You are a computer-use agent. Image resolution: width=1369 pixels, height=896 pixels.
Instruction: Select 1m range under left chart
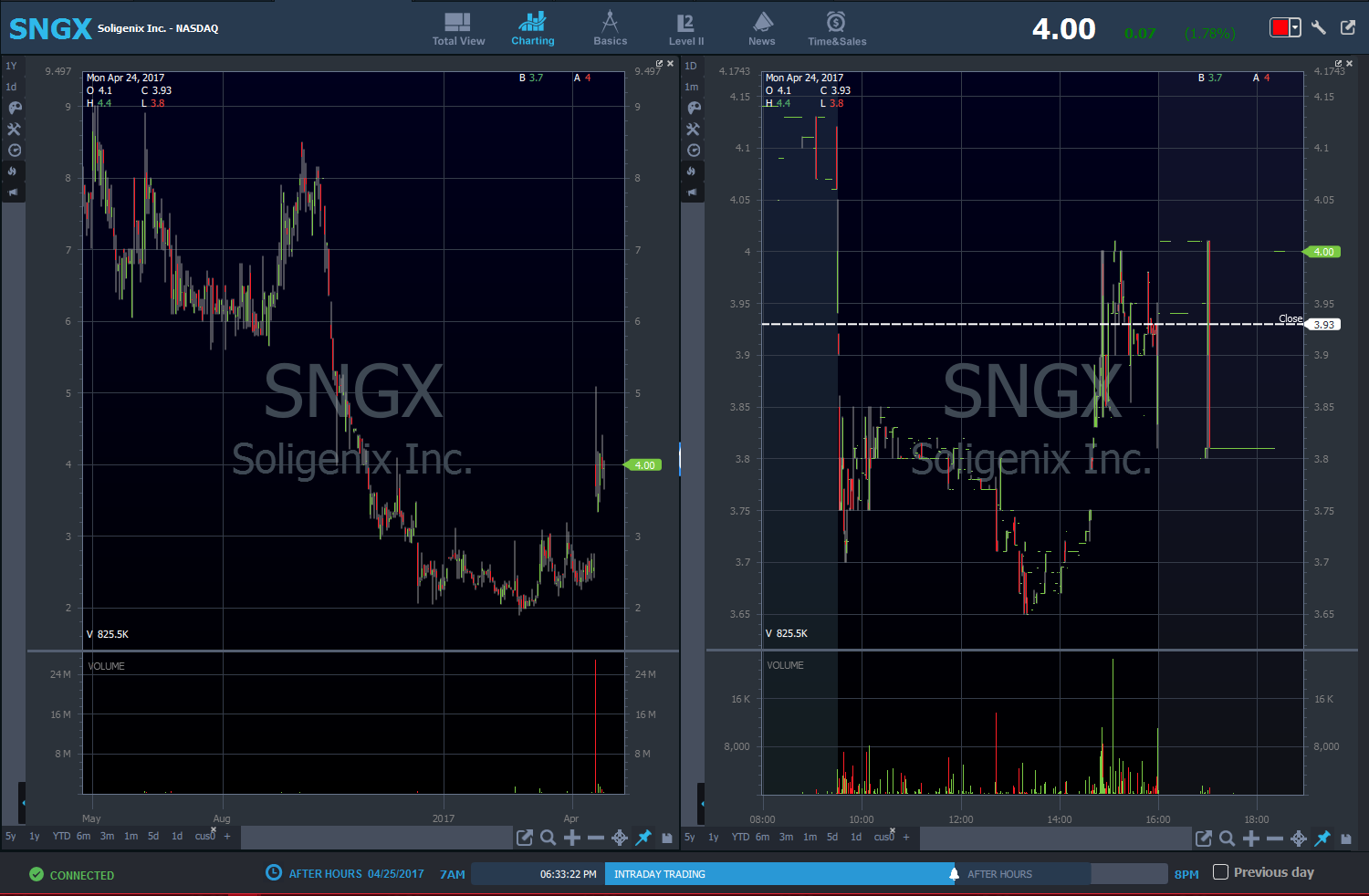click(131, 837)
